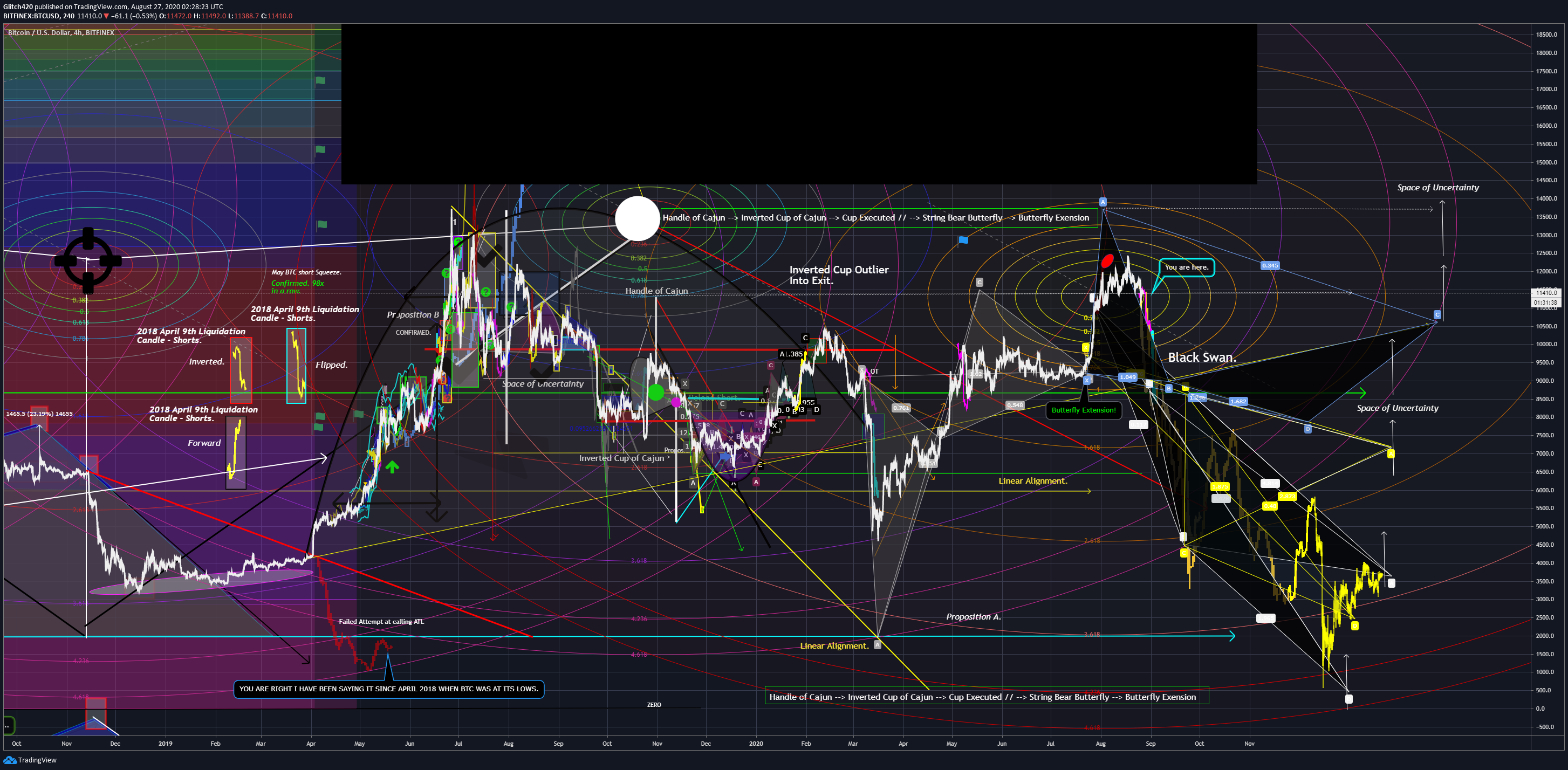Click the blue flag marker
Viewport: 1568px width, 770px height.
963,240
